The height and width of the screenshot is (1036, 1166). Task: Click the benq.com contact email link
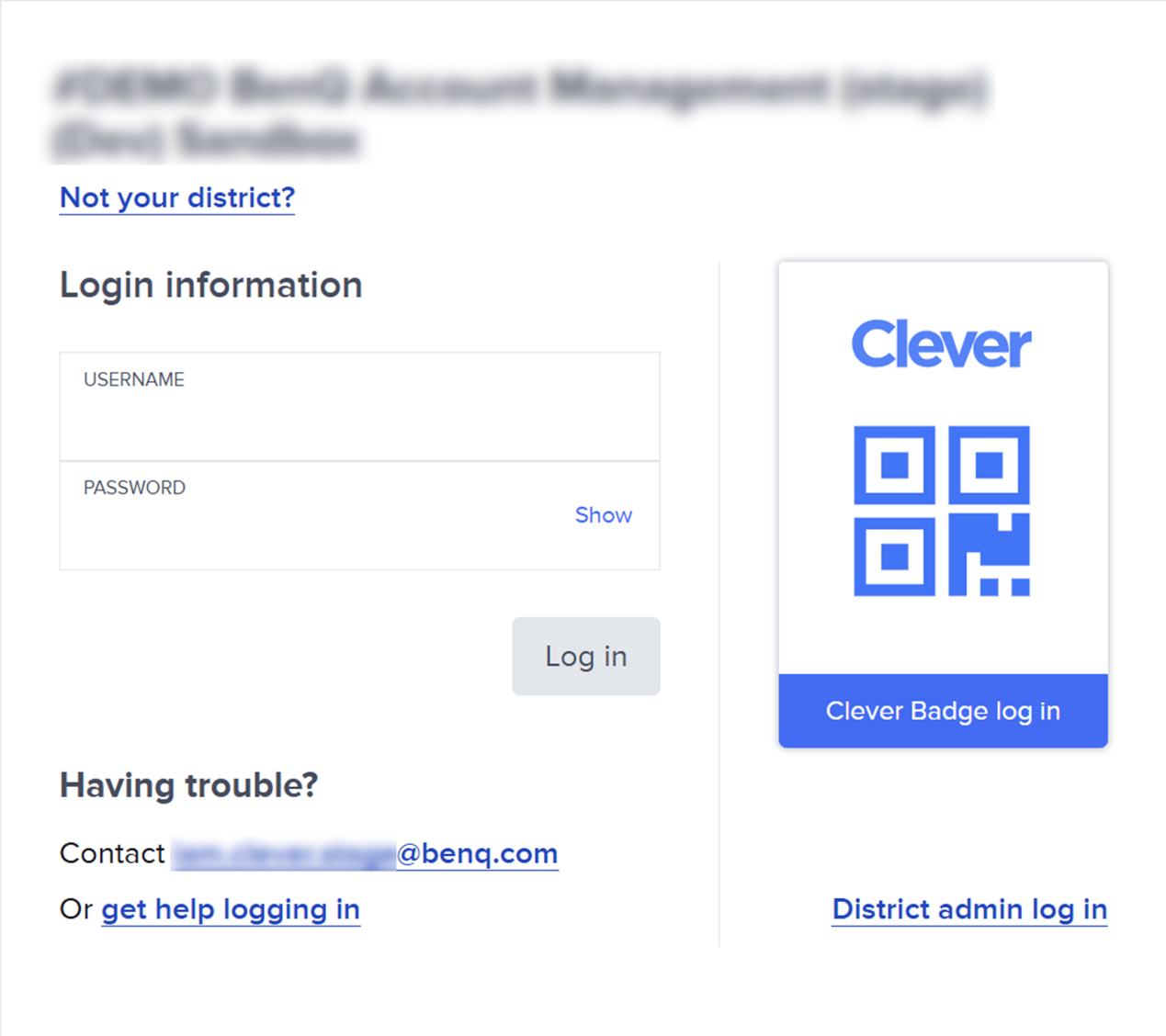(x=365, y=853)
